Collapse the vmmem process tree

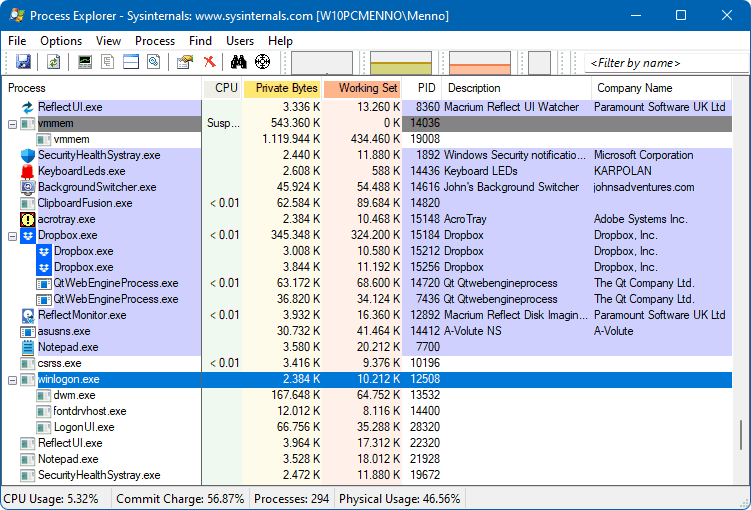pos(12,125)
